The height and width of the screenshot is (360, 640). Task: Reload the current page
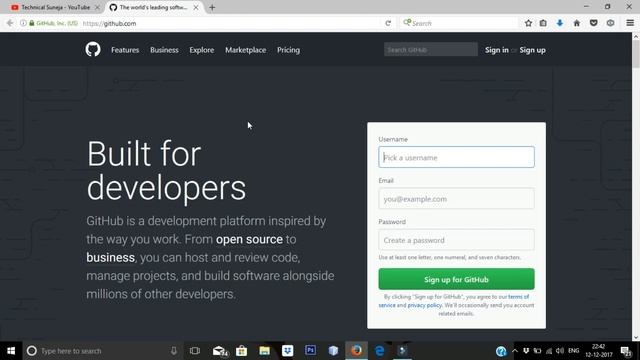click(x=388, y=23)
